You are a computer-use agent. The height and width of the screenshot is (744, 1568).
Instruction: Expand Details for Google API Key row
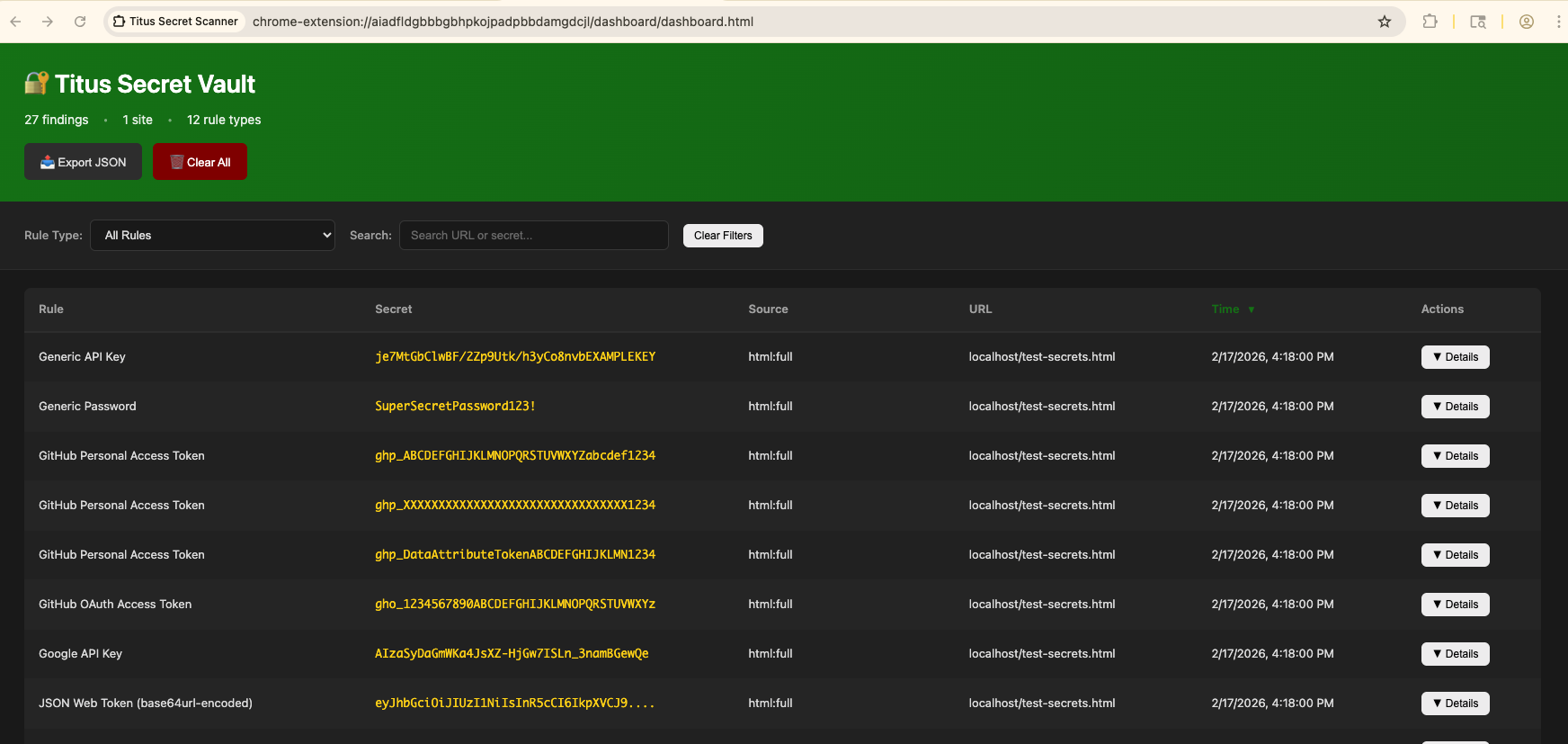1455,654
